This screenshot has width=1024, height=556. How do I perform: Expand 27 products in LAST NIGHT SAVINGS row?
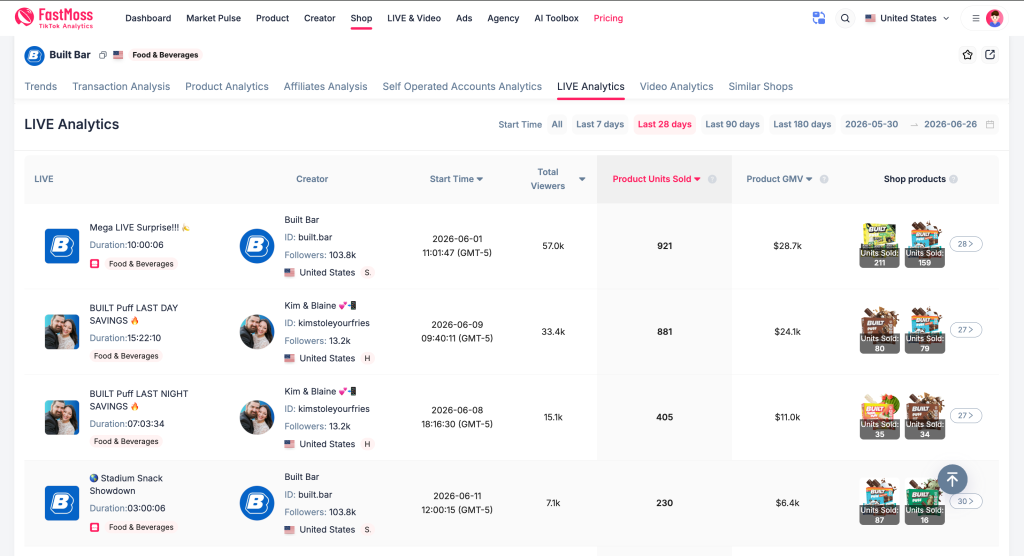point(966,416)
